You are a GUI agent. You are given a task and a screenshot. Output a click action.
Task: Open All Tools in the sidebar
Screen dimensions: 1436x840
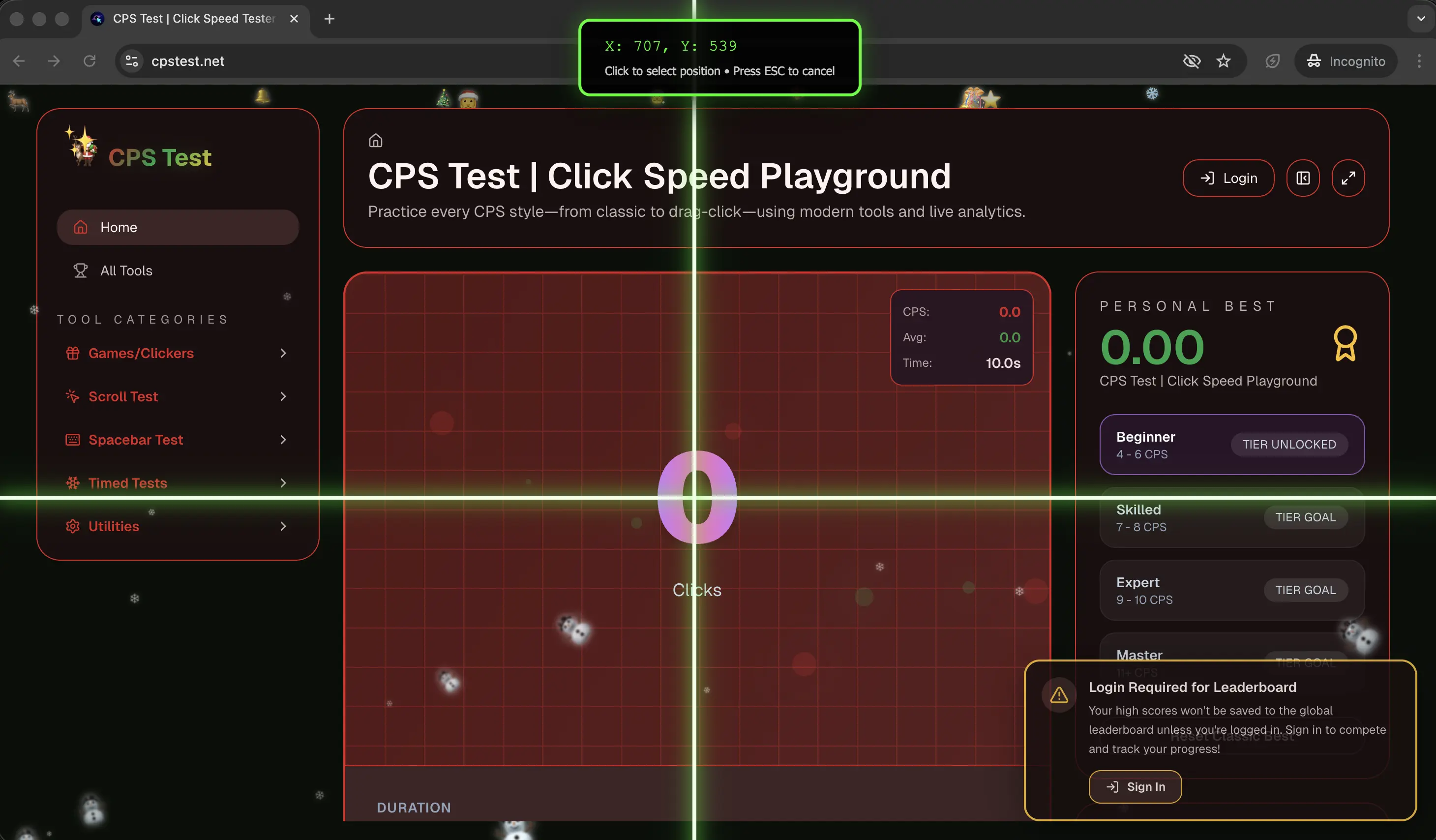pyautogui.click(x=126, y=270)
